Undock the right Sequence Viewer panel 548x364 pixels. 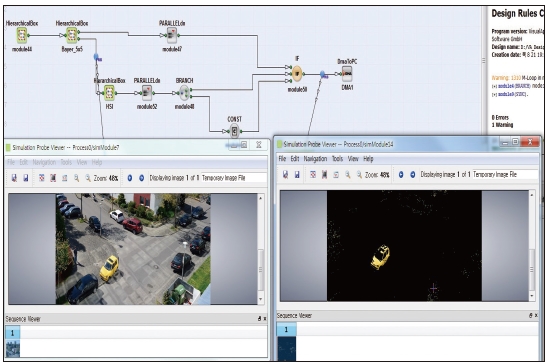click(531, 315)
